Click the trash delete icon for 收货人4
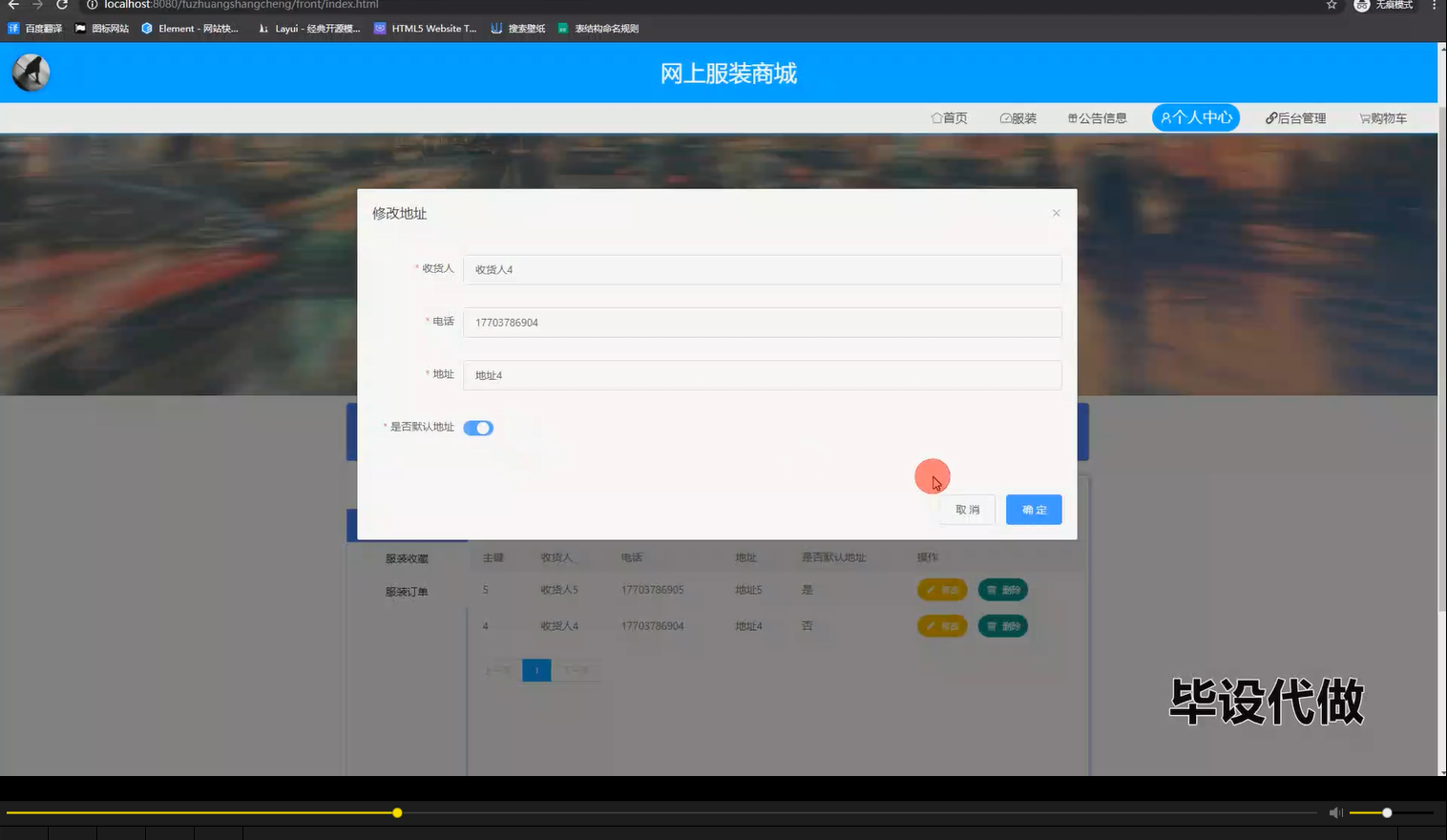 (x=993, y=625)
